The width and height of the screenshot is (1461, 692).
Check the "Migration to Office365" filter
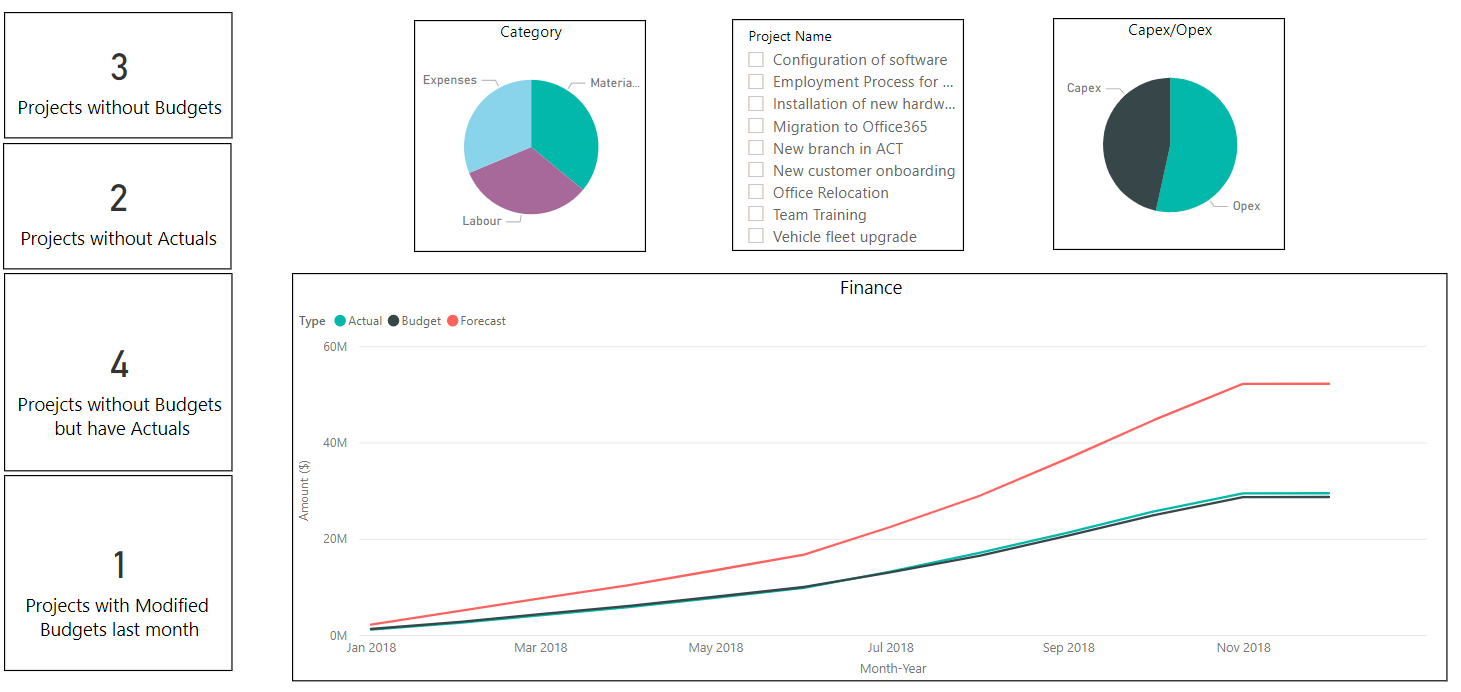pos(756,126)
